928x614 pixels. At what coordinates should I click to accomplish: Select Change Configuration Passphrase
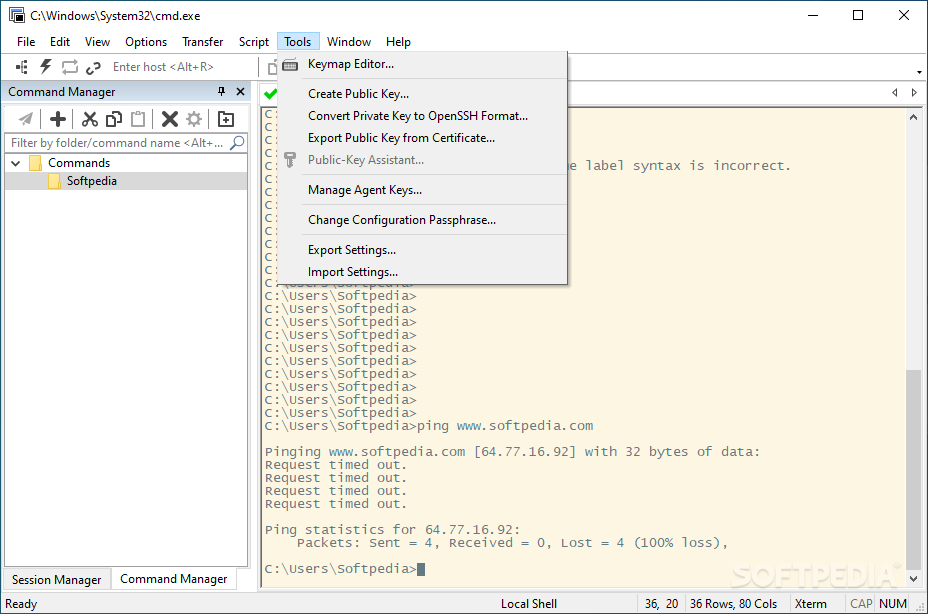point(422,220)
